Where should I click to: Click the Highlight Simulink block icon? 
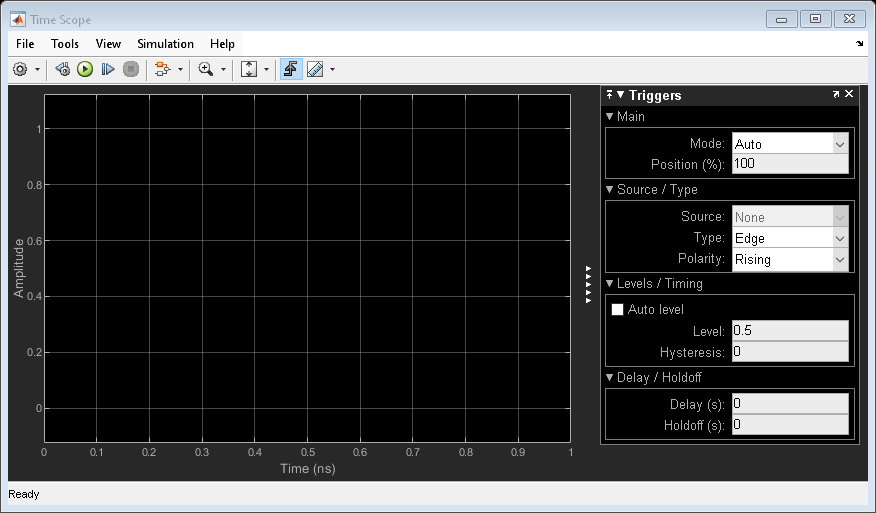pyautogui.click(x=161, y=69)
